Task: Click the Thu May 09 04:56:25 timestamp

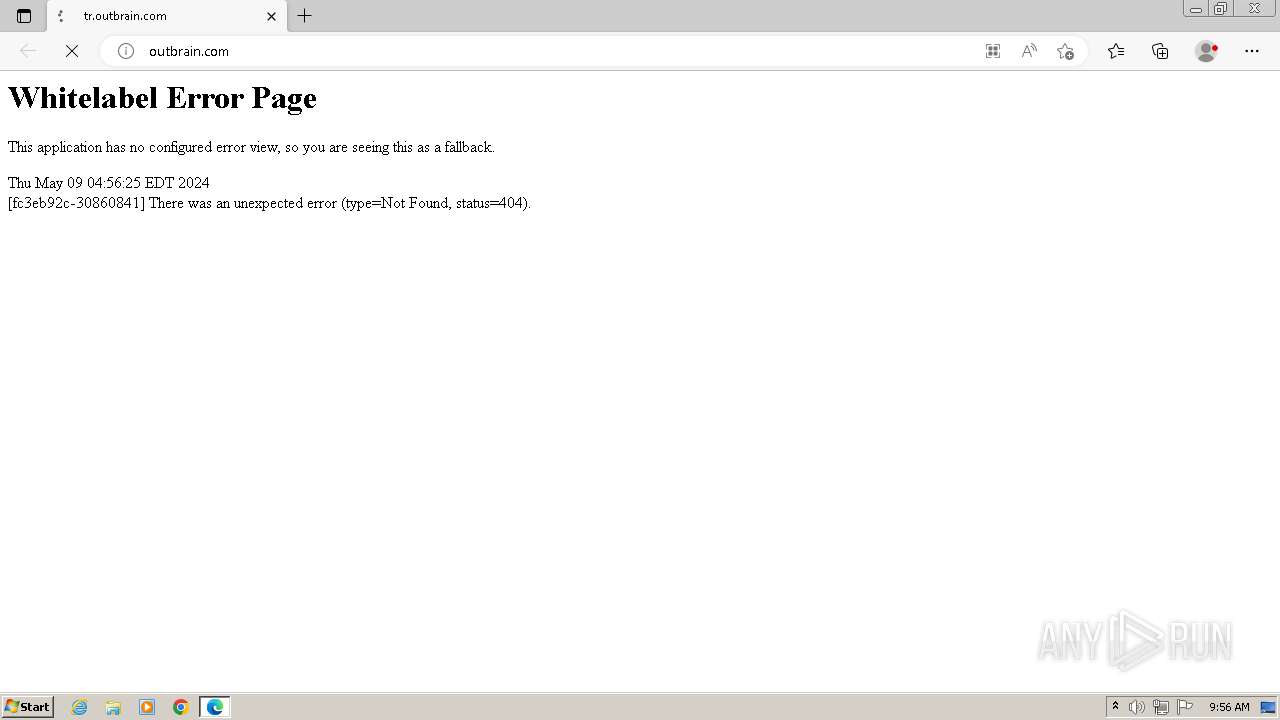Action: tap(109, 183)
